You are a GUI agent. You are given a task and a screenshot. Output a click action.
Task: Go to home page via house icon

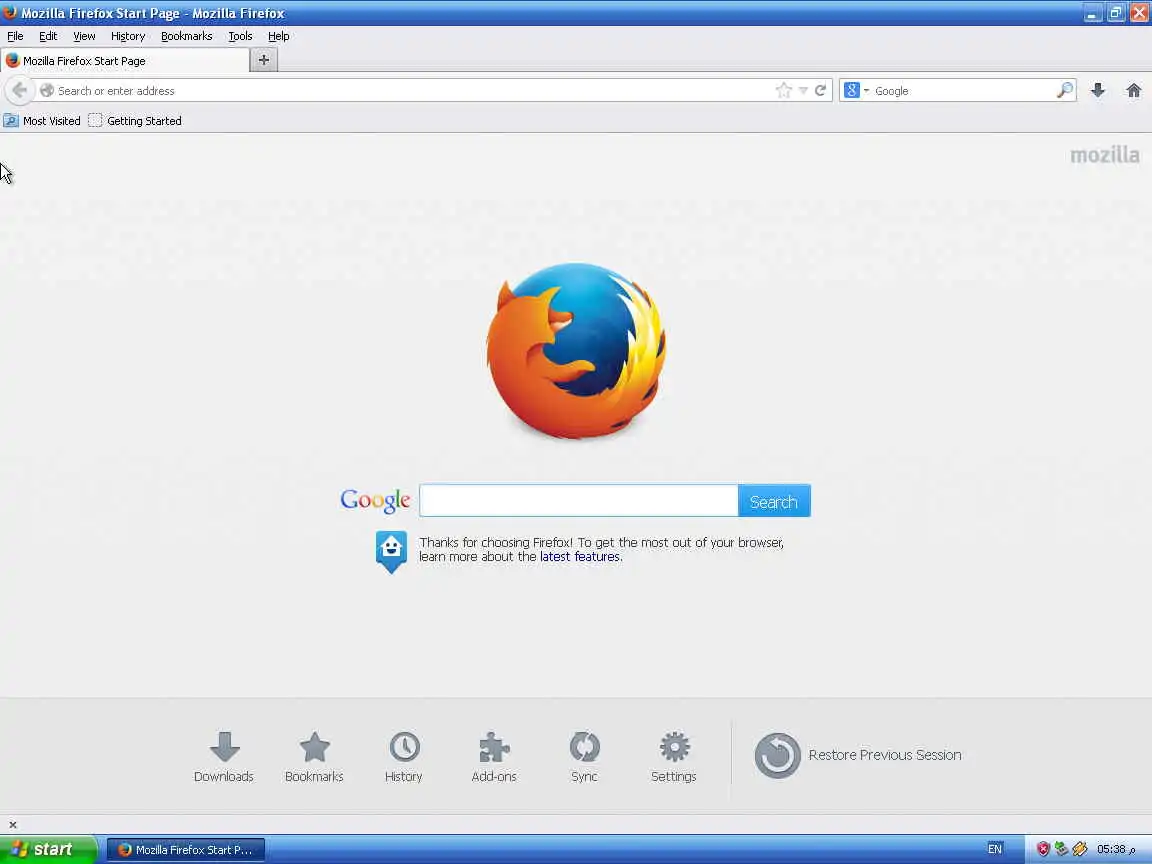tap(1134, 90)
